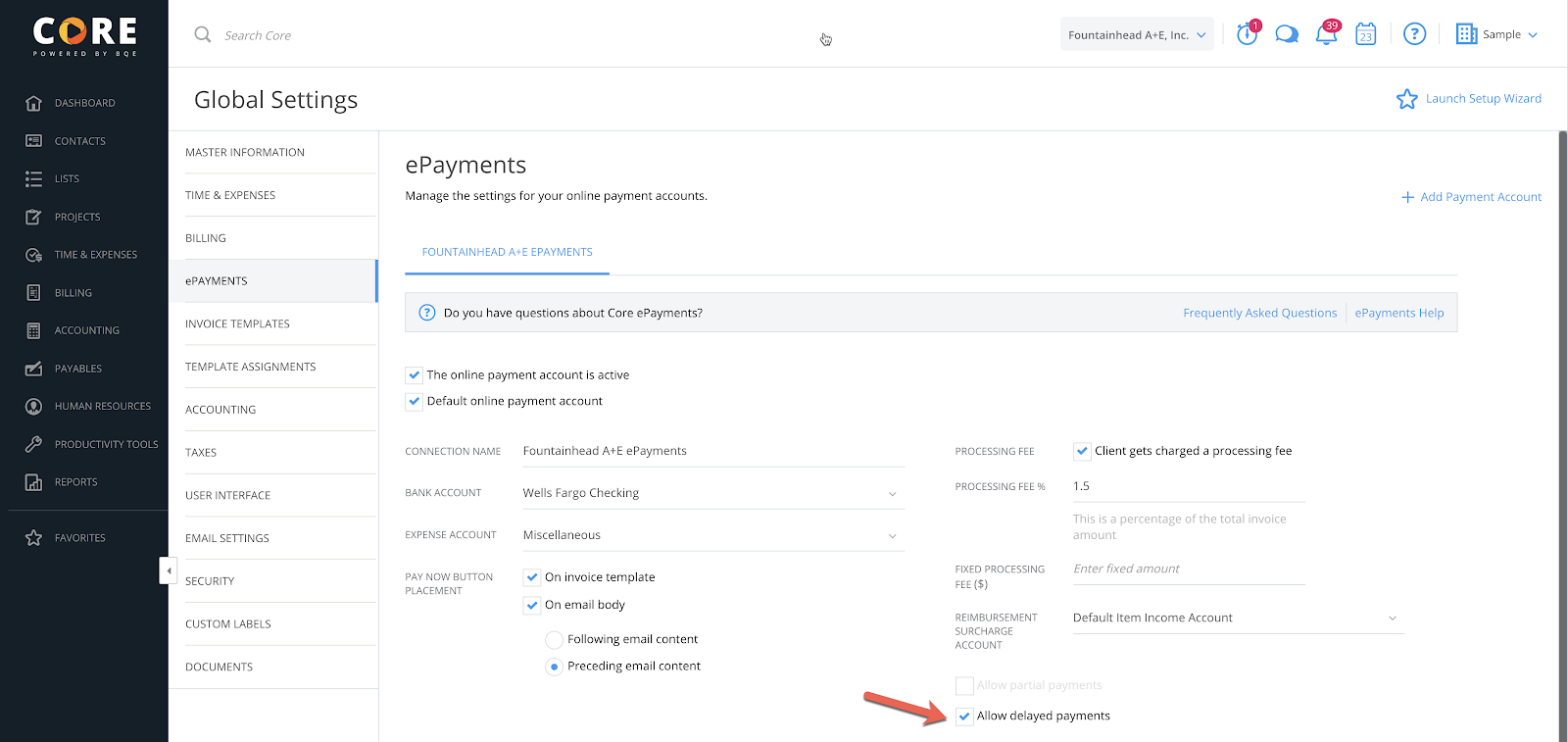Open the Bank Account Wells Fargo Checking dropdown
The image size is (1568, 742).
(x=713, y=493)
